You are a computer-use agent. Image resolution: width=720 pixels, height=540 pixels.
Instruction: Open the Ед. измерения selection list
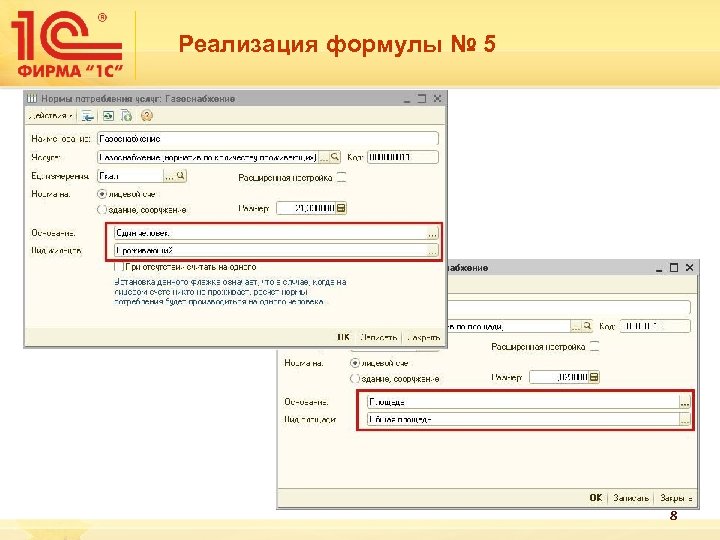click(169, 176)
